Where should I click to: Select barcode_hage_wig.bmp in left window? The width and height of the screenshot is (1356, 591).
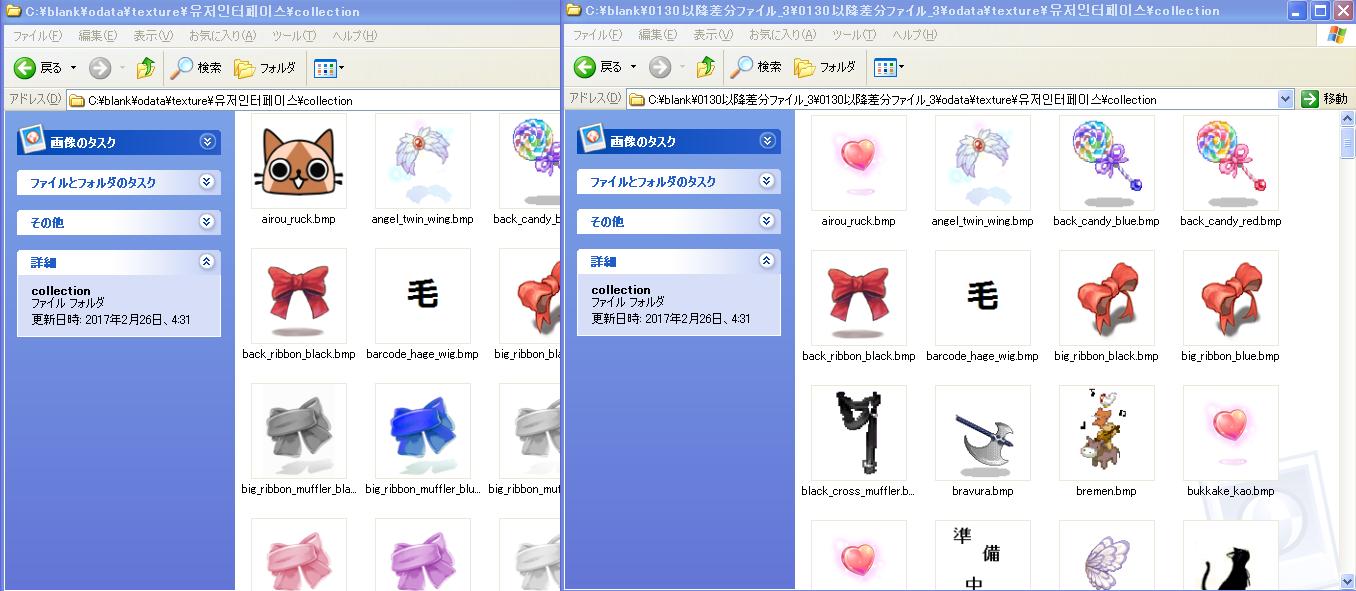(423, 296)
